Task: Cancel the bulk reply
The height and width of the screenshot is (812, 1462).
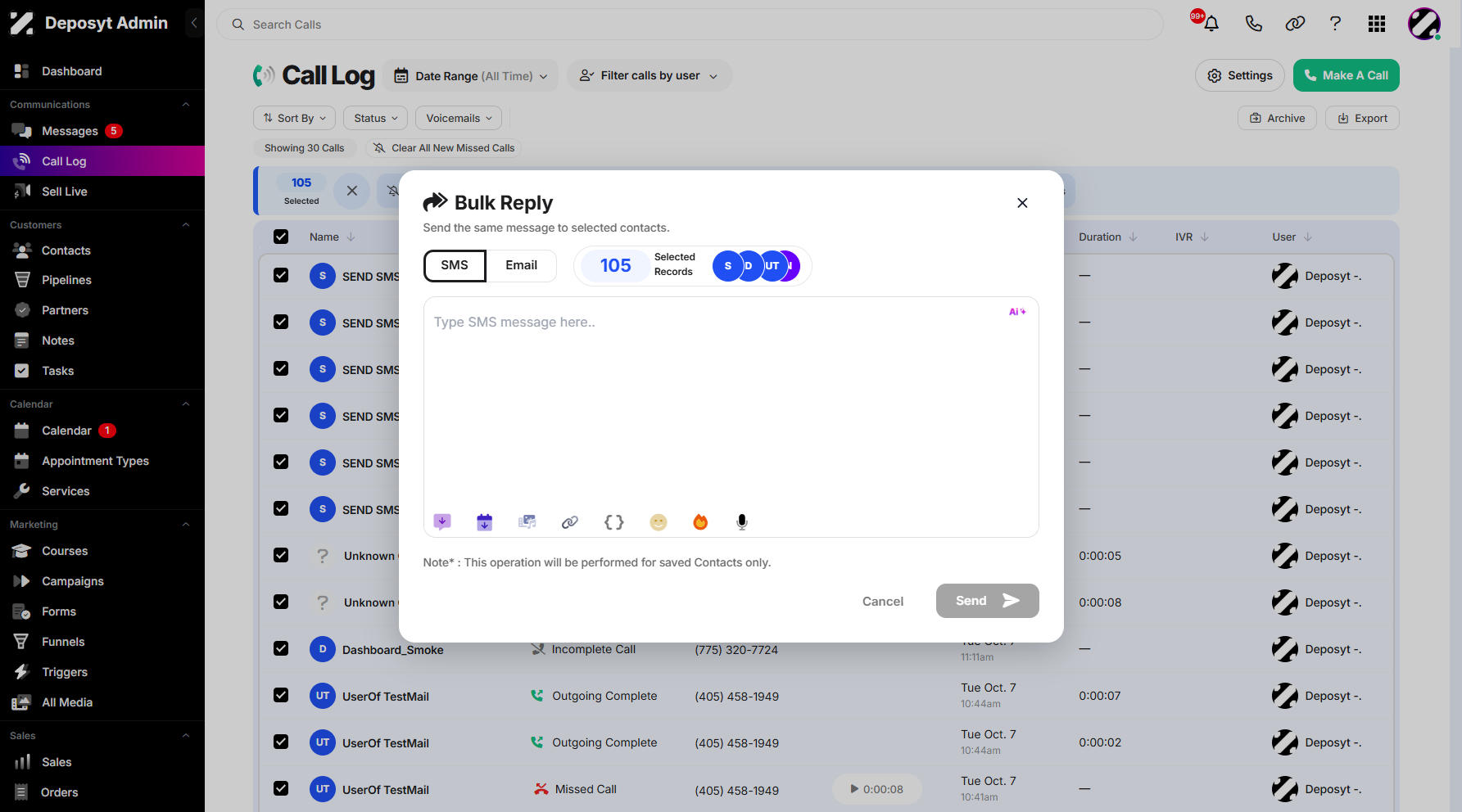Action: tap(883, 602)
